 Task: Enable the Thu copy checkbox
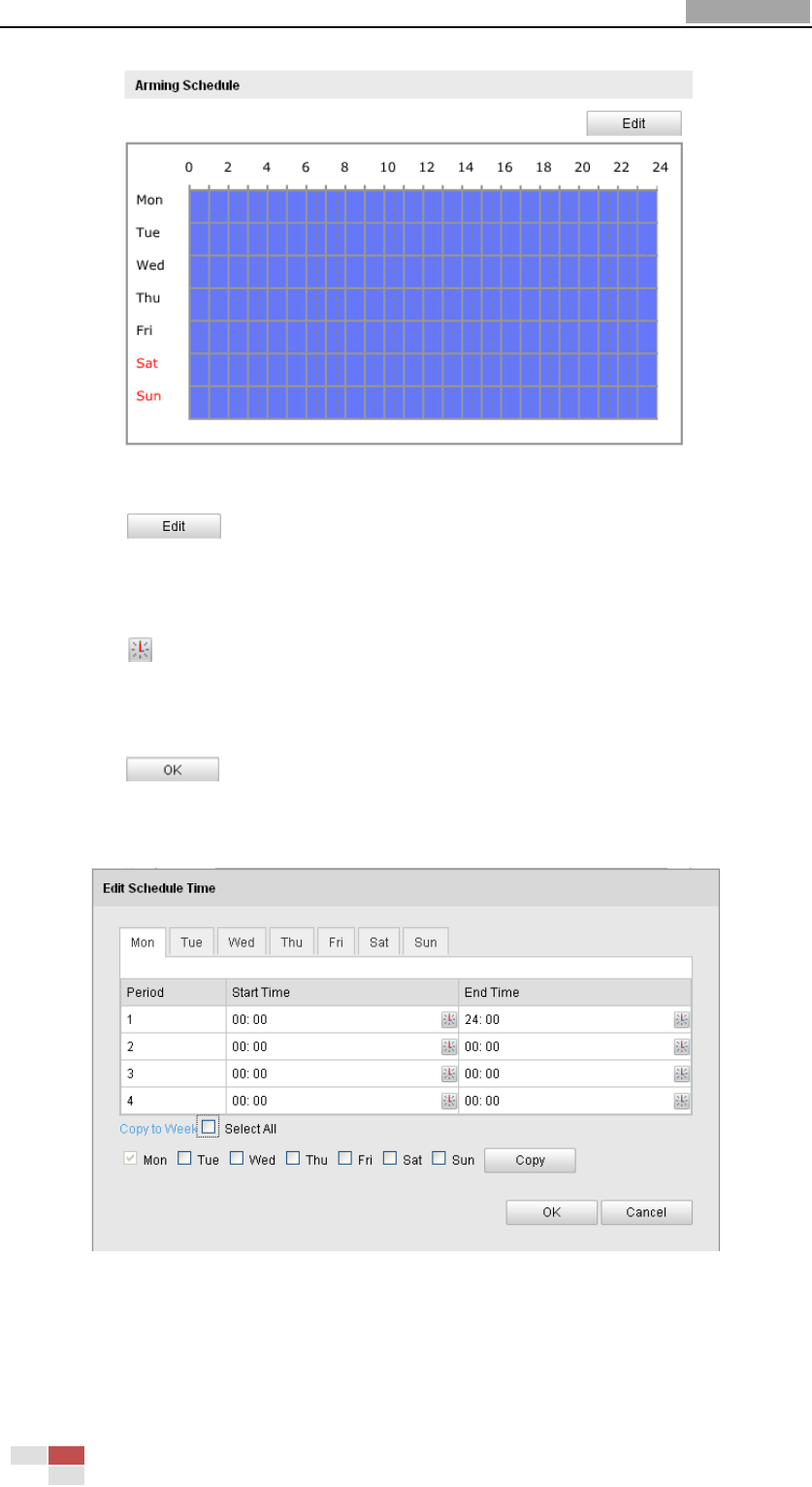click(293, 1159)
